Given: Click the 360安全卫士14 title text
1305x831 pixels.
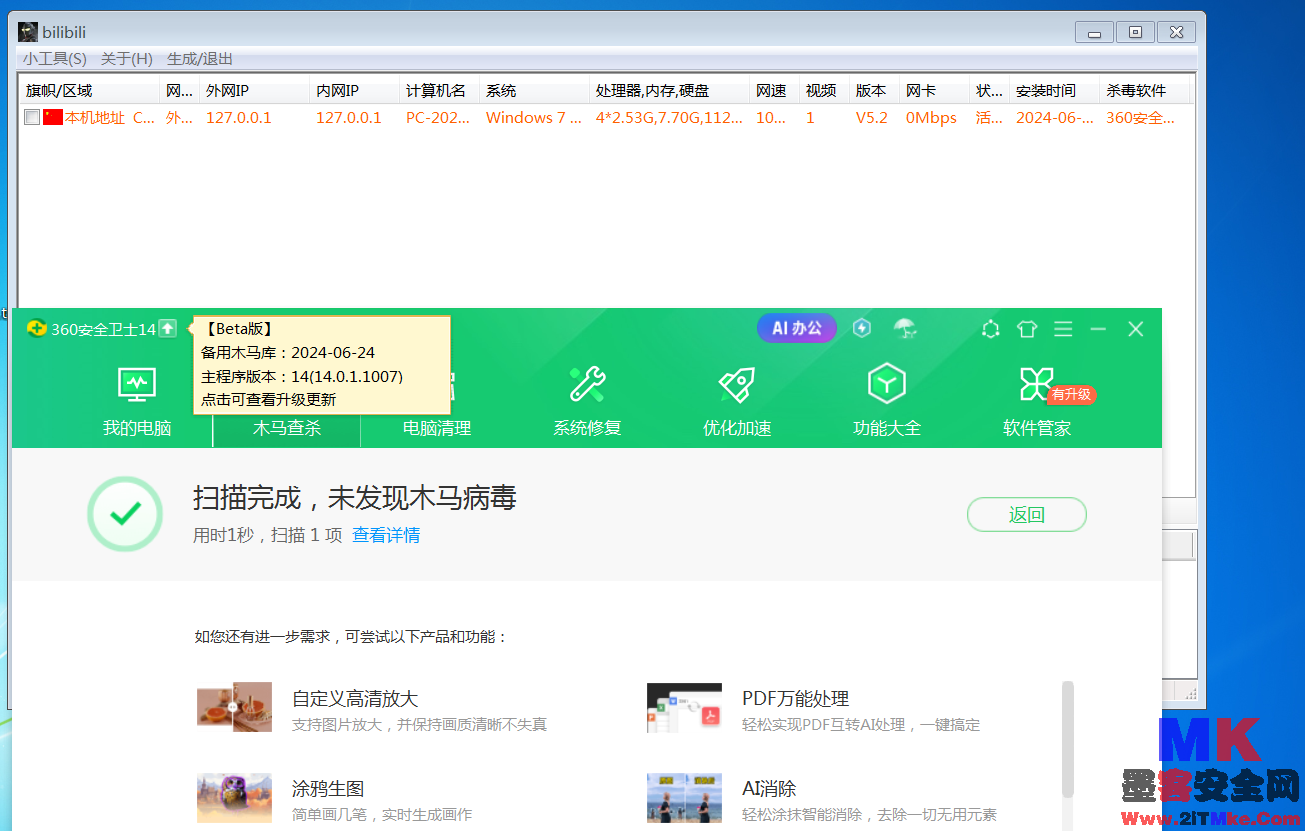Looking at the screenshot, I should 104,329.
